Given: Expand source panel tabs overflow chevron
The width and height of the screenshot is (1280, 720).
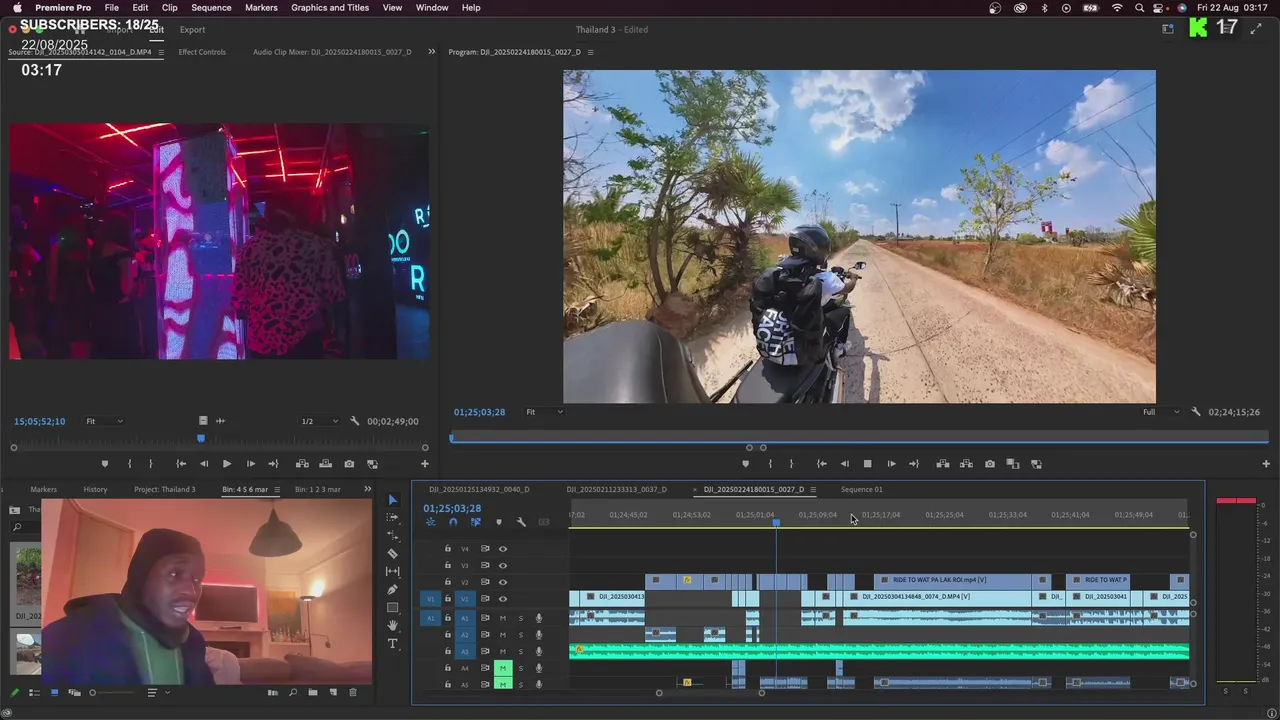Looking at the screenshot, I should [x=432, y=51].
